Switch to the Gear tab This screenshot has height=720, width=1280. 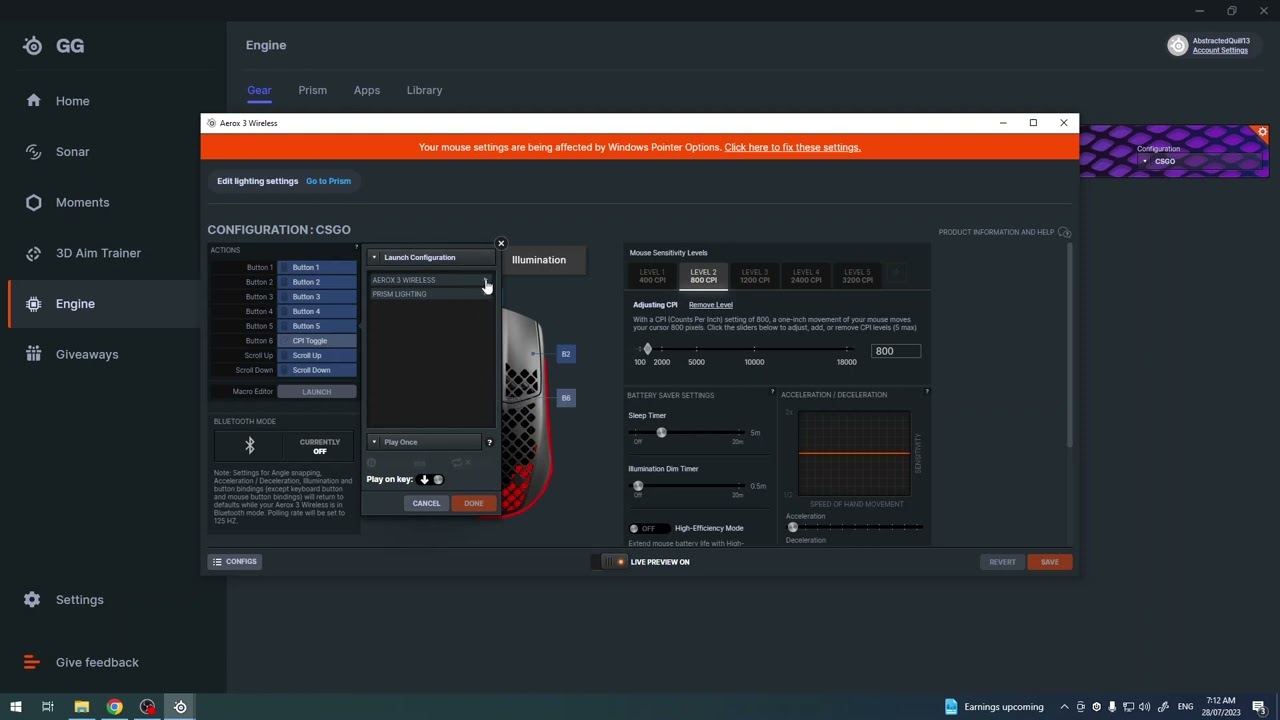tap(259, 90)
